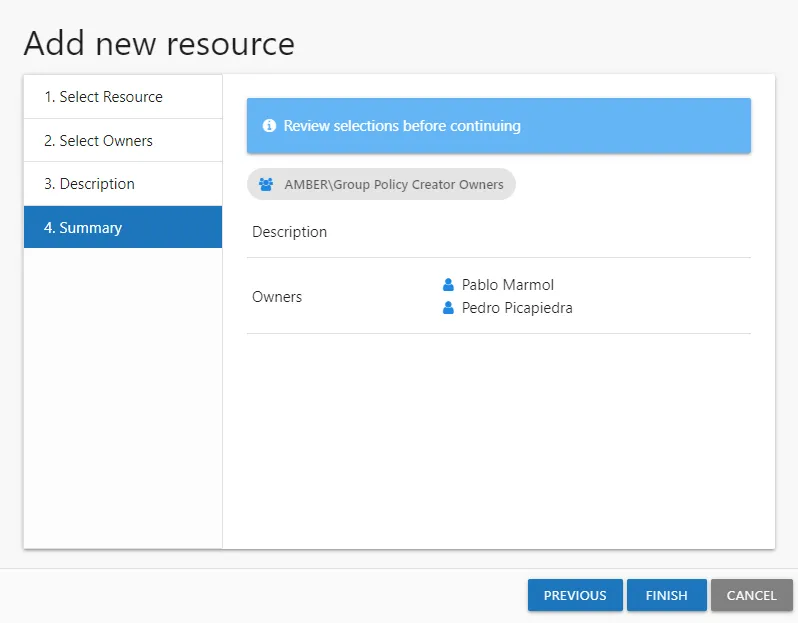Viewport: 798px width, 623px height.
Task: Cancel the Add new resource wizard
Action: coord(752,595)
